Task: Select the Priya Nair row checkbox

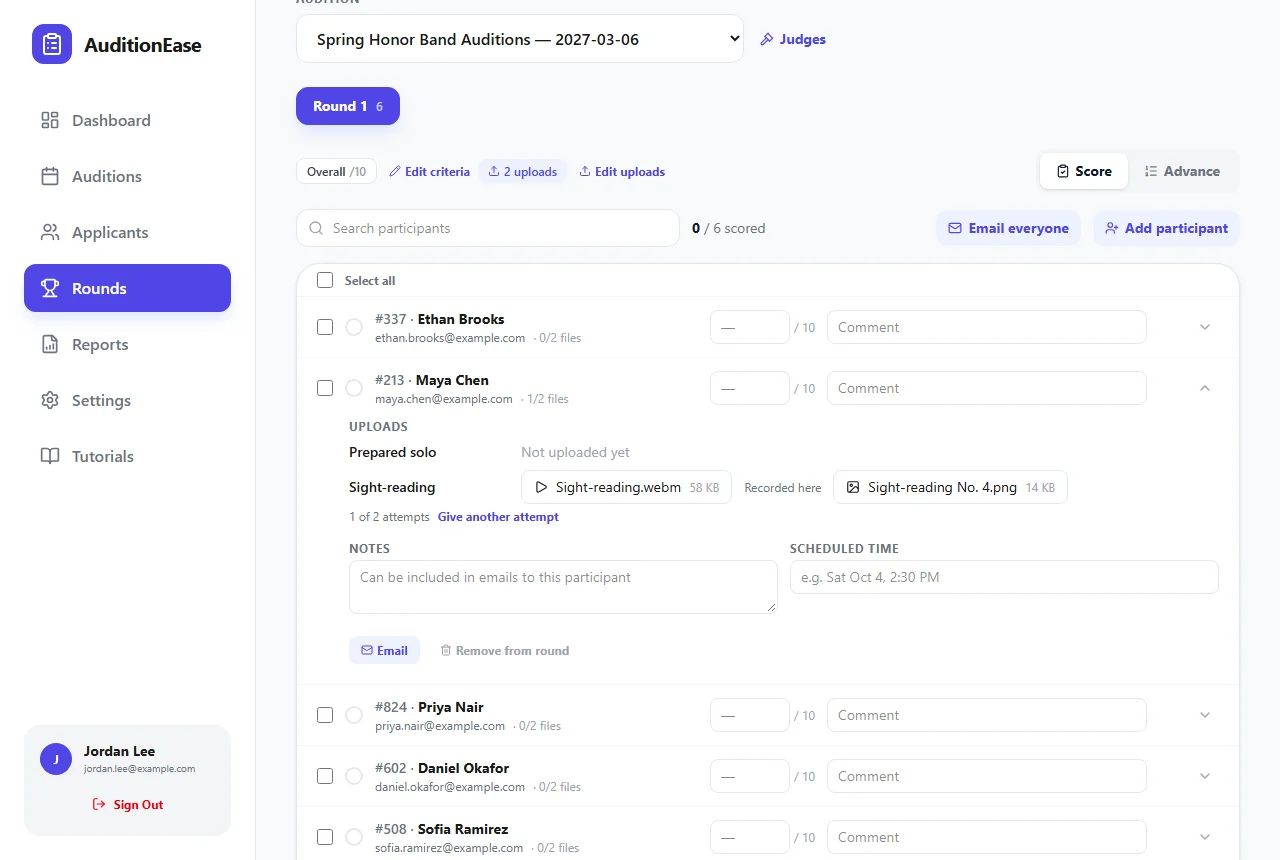Action: click(x=325, y=715)
